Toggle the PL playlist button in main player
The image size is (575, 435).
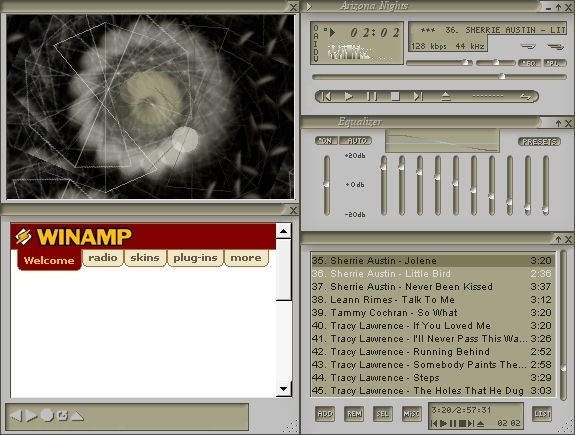pyautogui.click(x=554, y=63)
